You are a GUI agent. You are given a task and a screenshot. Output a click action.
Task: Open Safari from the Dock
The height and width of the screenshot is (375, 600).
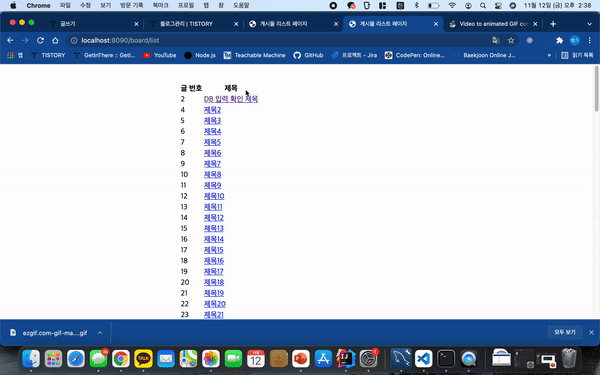76,359
